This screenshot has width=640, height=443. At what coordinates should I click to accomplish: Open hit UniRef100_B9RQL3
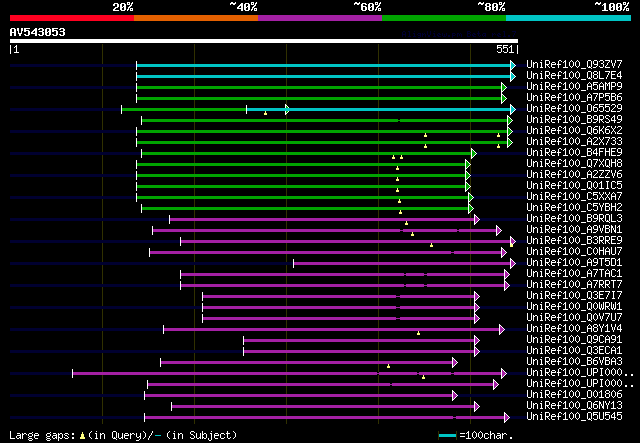click(x=574, y=218)
